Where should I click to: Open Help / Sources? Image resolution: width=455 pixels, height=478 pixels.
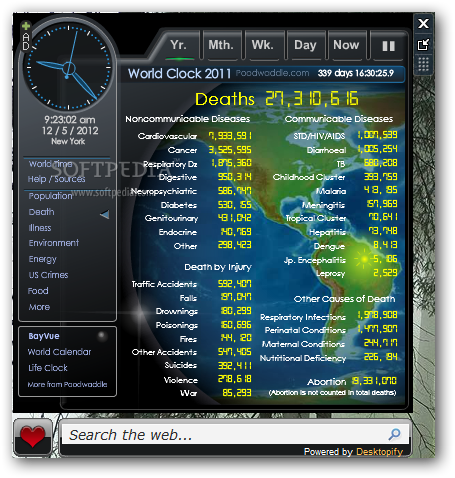[x=56, y=179]
